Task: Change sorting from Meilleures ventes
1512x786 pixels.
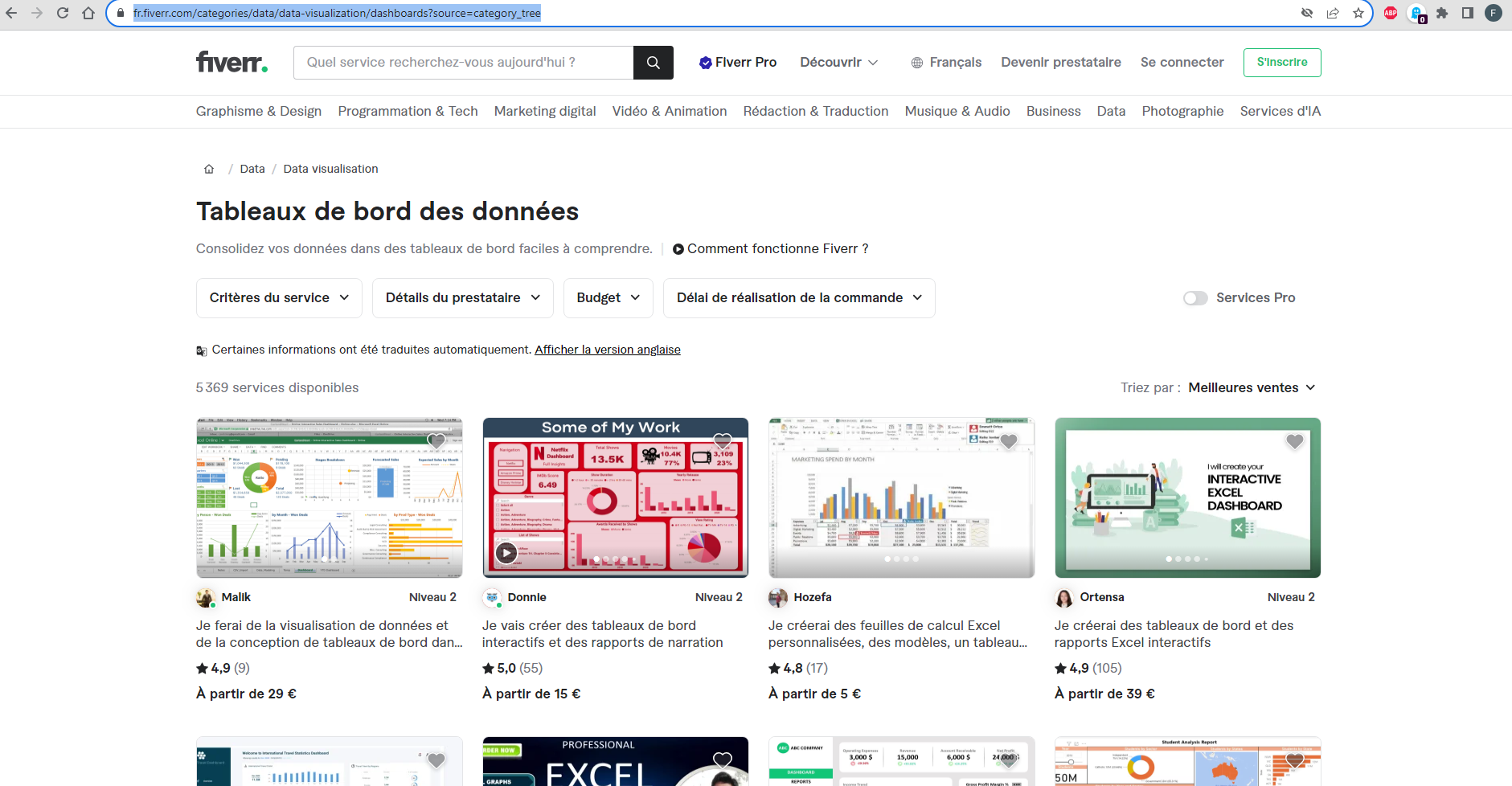Action: click(1252, 387)
